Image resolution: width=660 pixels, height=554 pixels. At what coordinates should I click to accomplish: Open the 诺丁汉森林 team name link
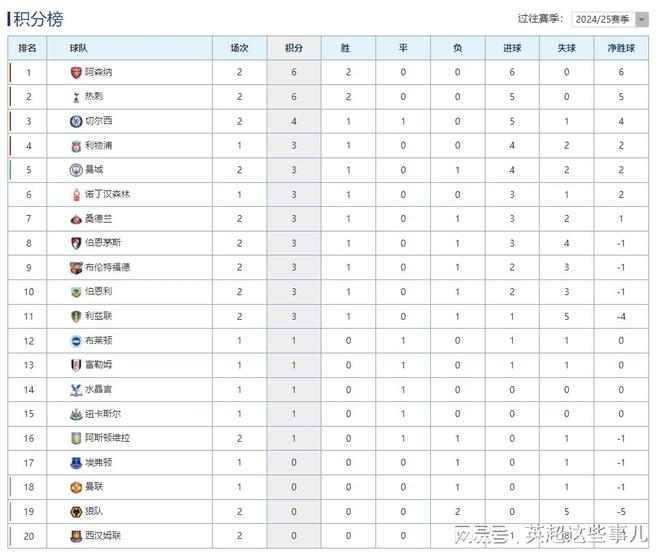[107, 195]
